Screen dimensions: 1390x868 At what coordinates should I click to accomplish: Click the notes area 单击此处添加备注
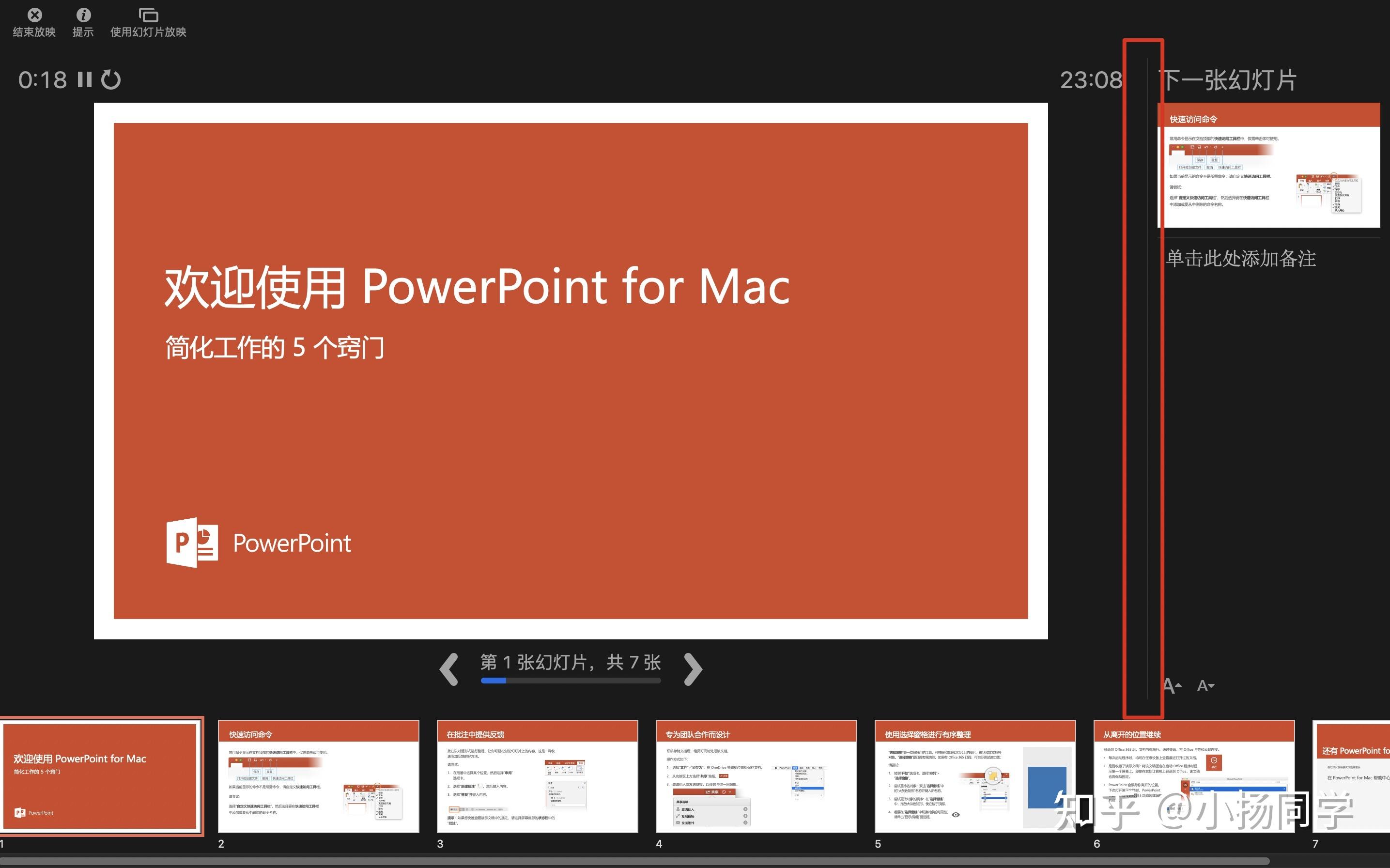pyautogui.click(x=1241, y=258)
